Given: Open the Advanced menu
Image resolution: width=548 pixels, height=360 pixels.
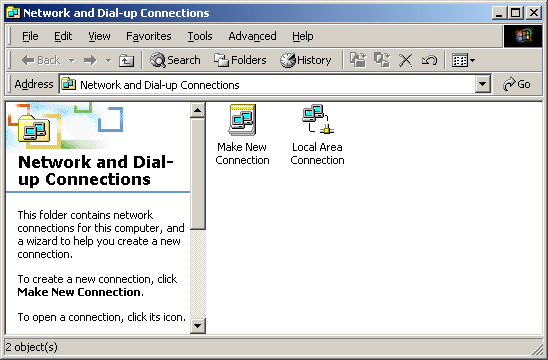Looking at the screenshot, I should click(x=252, y=36).
